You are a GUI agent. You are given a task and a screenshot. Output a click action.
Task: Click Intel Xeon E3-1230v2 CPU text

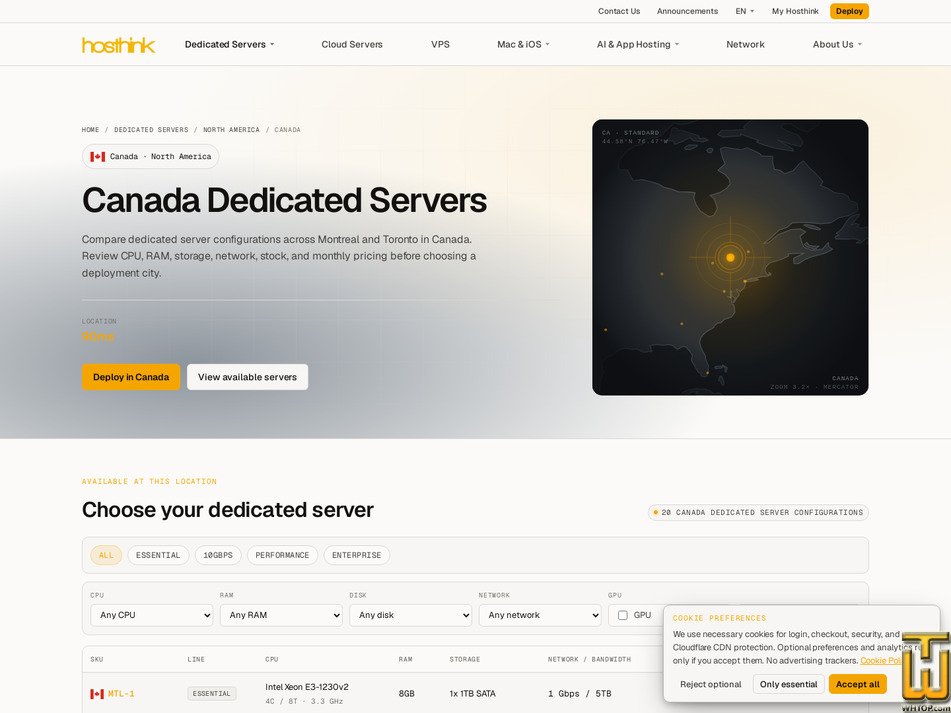[307, 687]
